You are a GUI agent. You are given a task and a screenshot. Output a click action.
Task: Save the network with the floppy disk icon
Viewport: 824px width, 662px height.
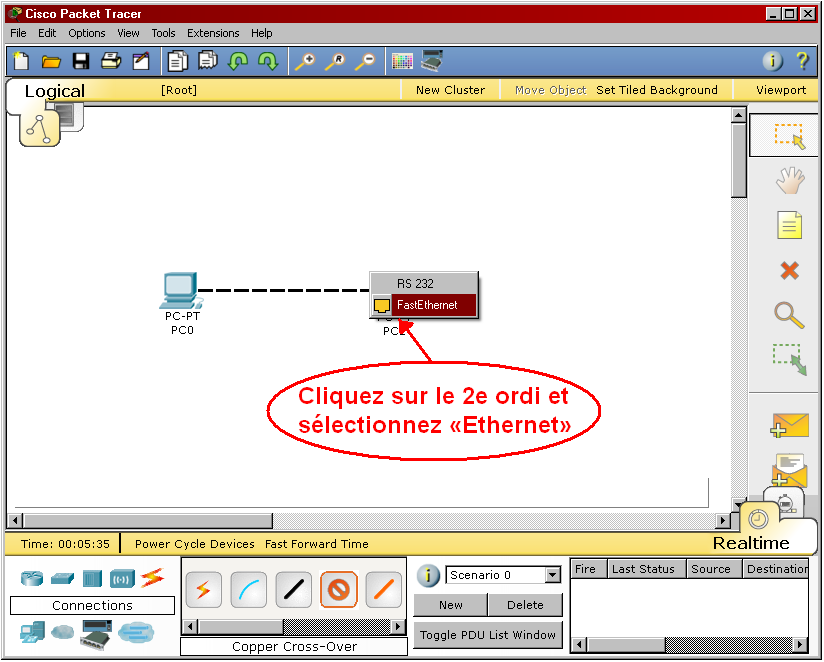point(81,61)
